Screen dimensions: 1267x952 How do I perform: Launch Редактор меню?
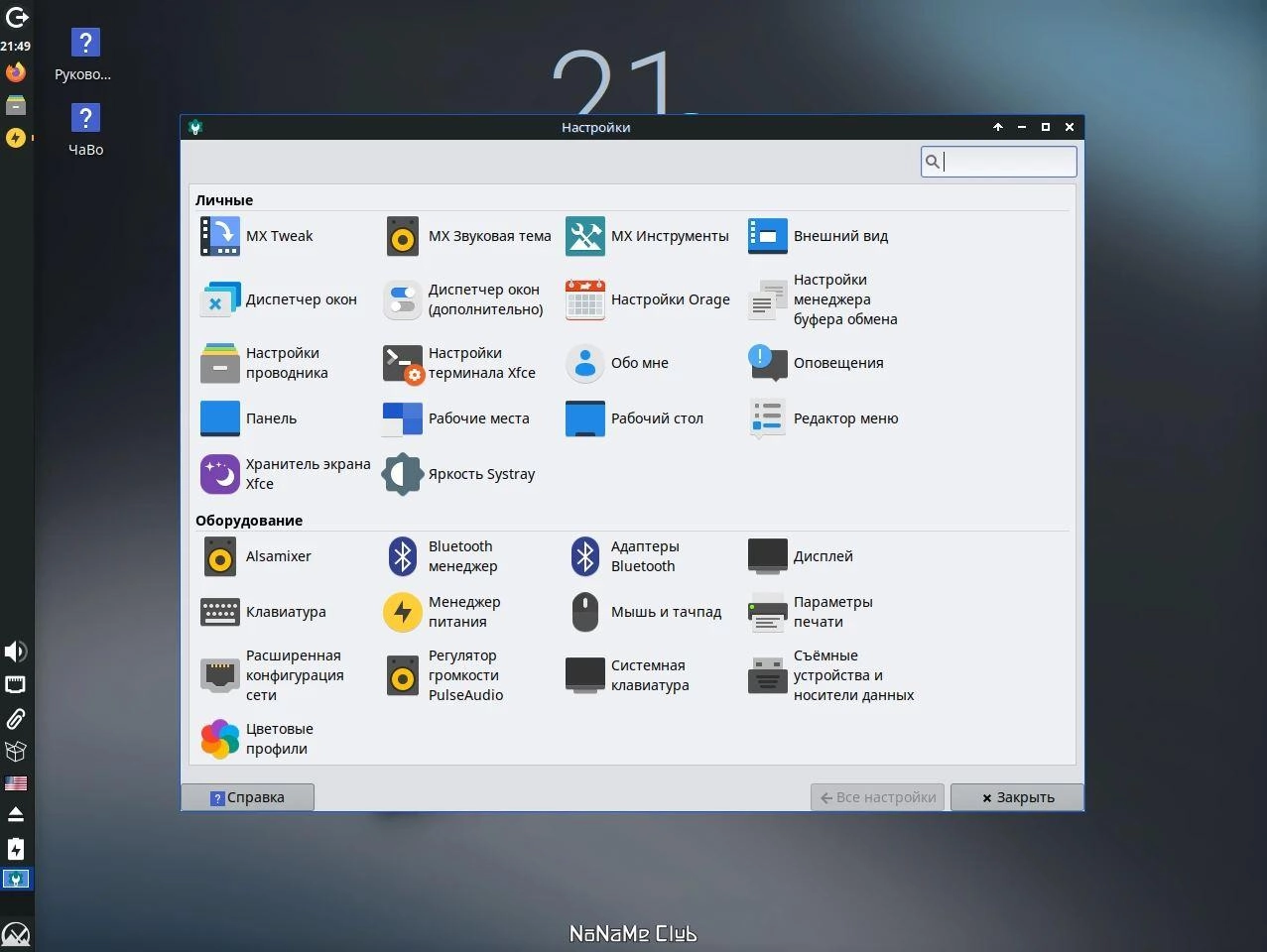coord(824,418)
